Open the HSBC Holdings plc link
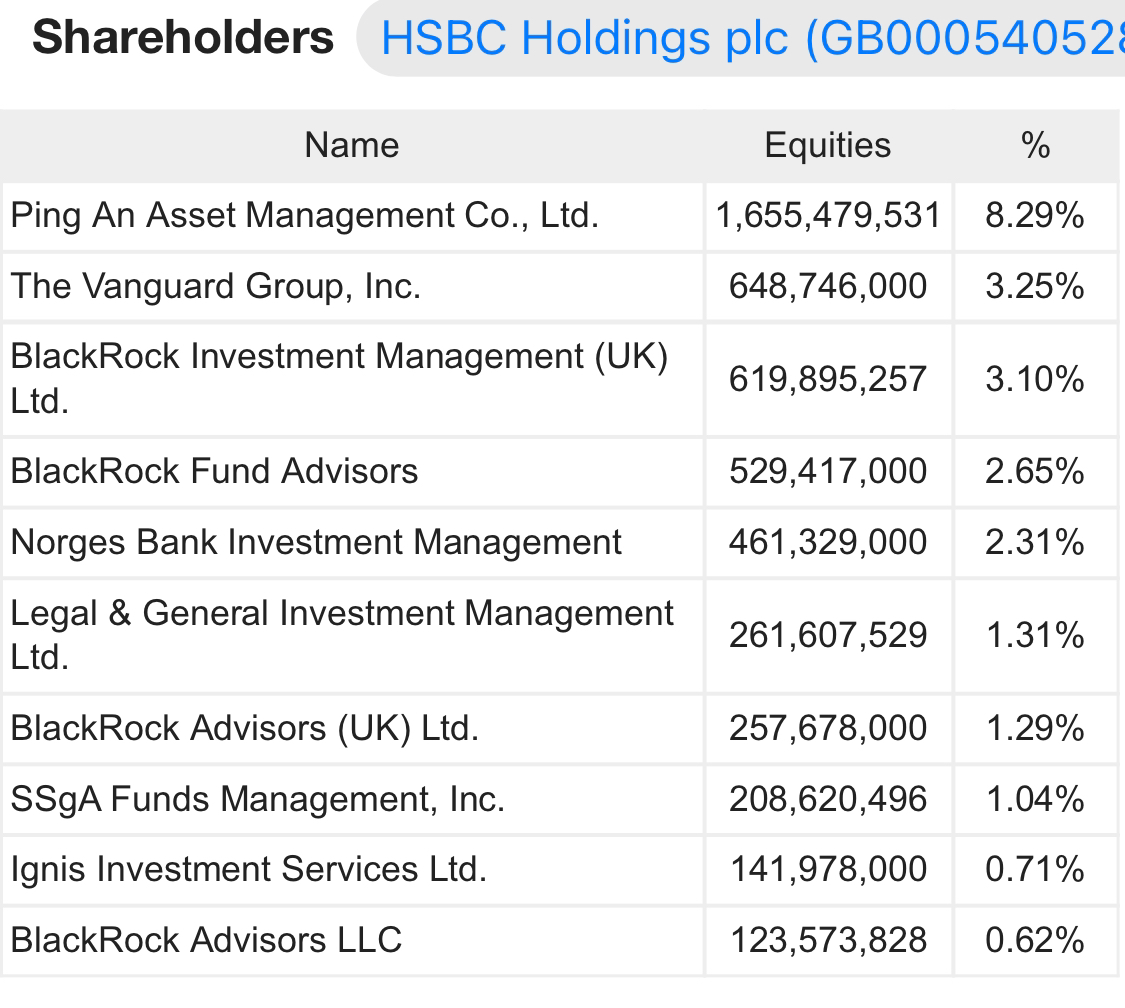 [750, 39]
